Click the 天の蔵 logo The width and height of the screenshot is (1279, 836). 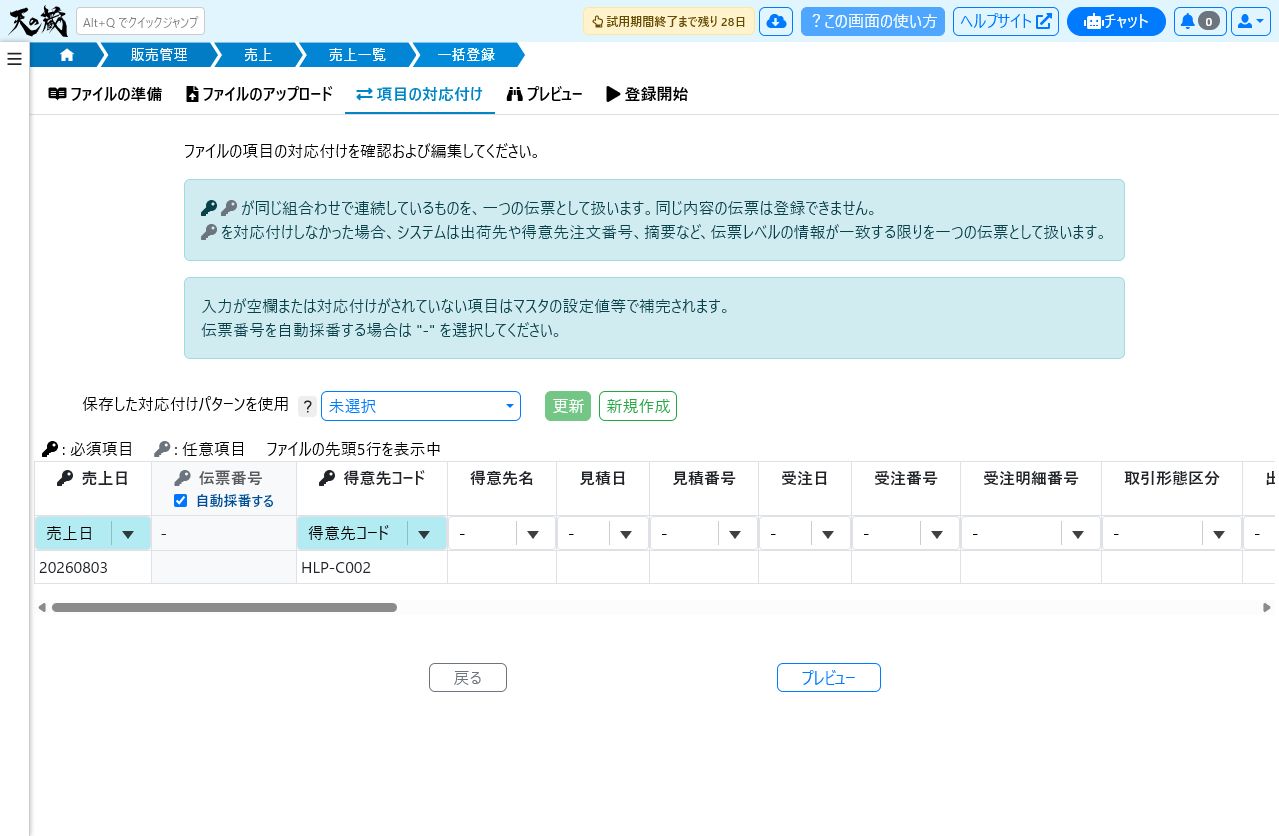pos(38,20)
